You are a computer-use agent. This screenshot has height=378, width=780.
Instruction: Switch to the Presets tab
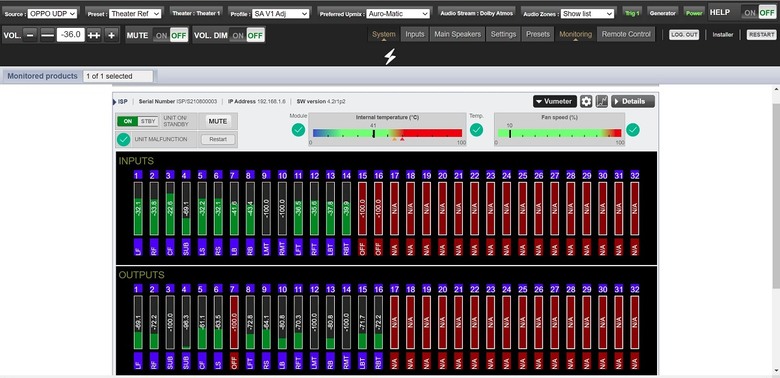[x=538, y=34]
